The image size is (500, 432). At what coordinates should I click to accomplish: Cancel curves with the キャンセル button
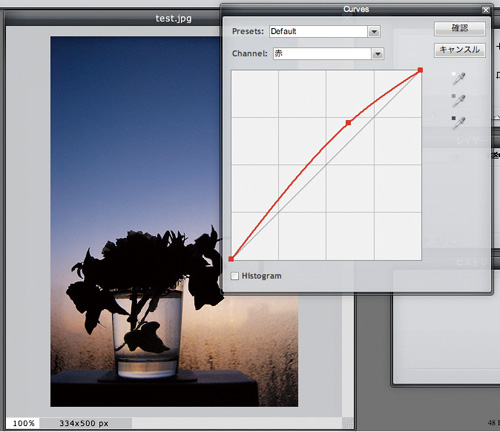tap(460, 50)
